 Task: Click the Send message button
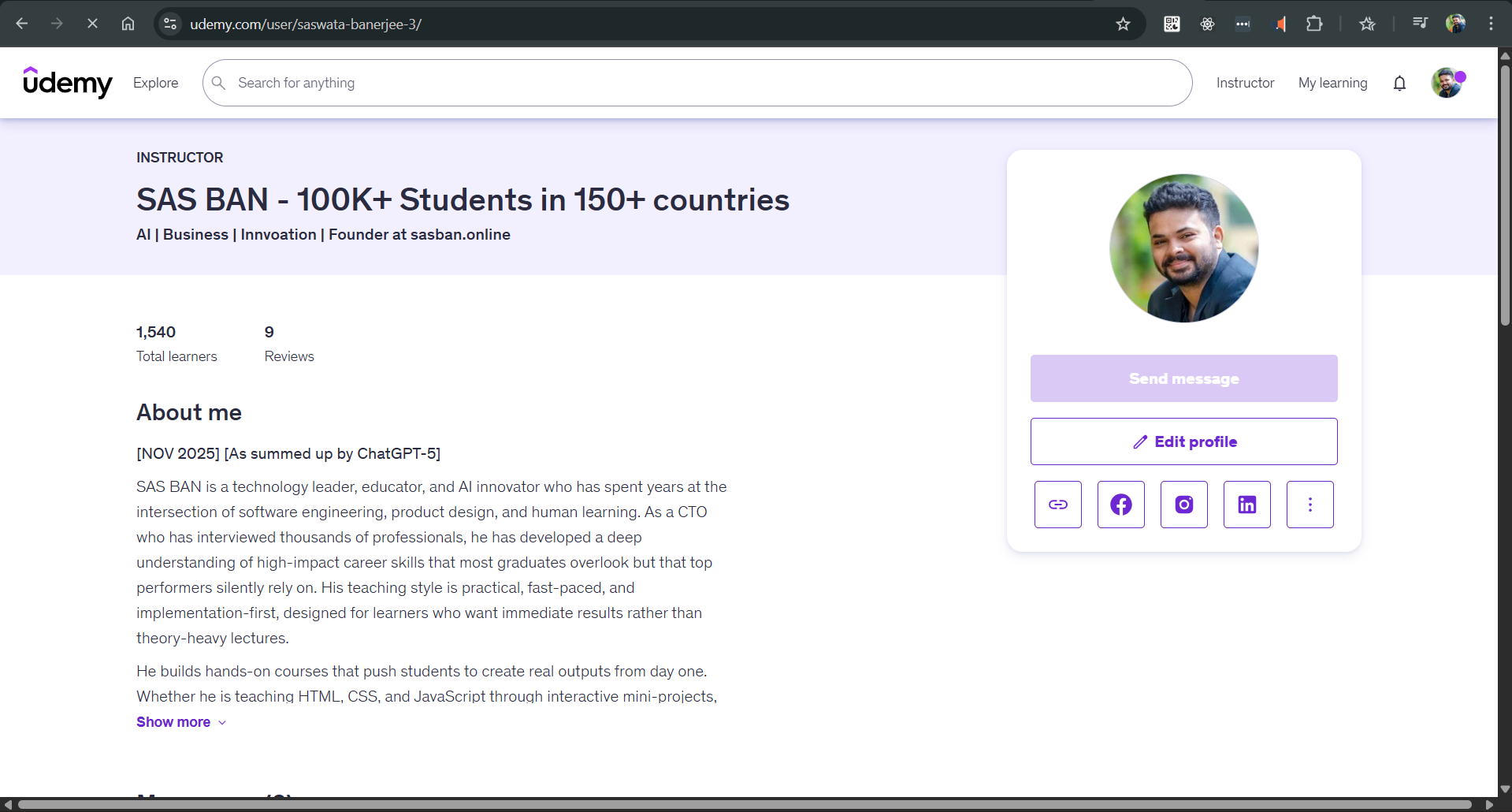(1183, 378)
